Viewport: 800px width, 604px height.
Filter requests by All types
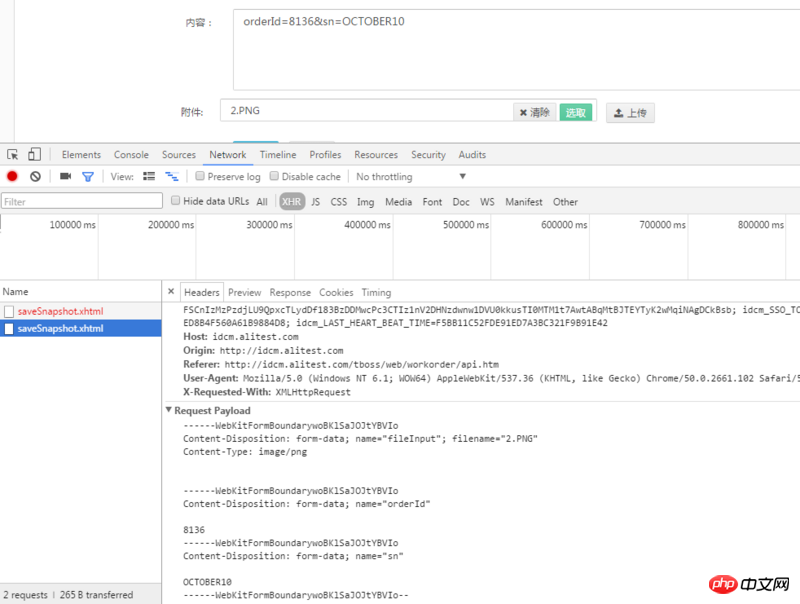[262, 202]
